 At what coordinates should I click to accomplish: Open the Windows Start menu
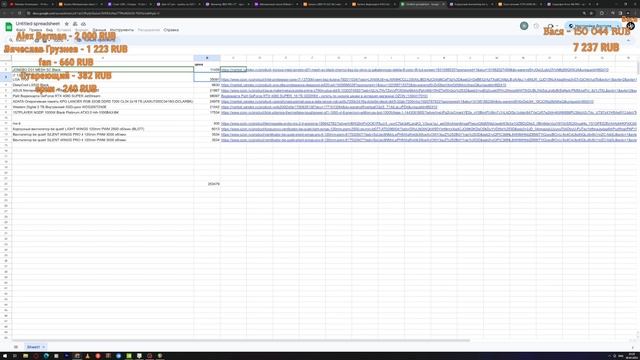[4, 356]
